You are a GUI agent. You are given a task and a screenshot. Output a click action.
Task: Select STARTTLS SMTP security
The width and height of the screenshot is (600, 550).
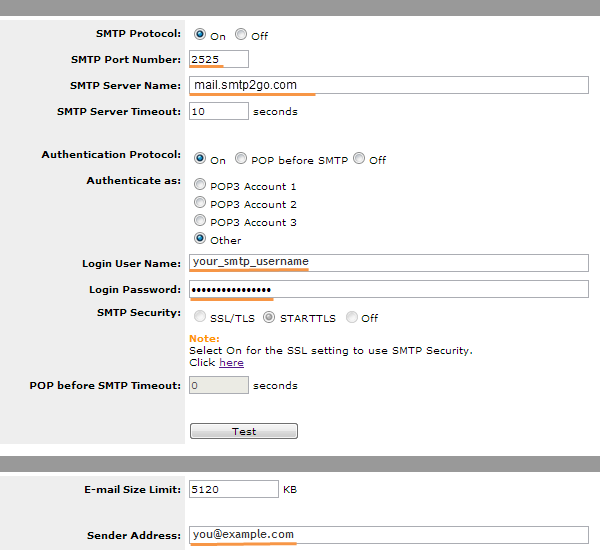tap(269, 317)
